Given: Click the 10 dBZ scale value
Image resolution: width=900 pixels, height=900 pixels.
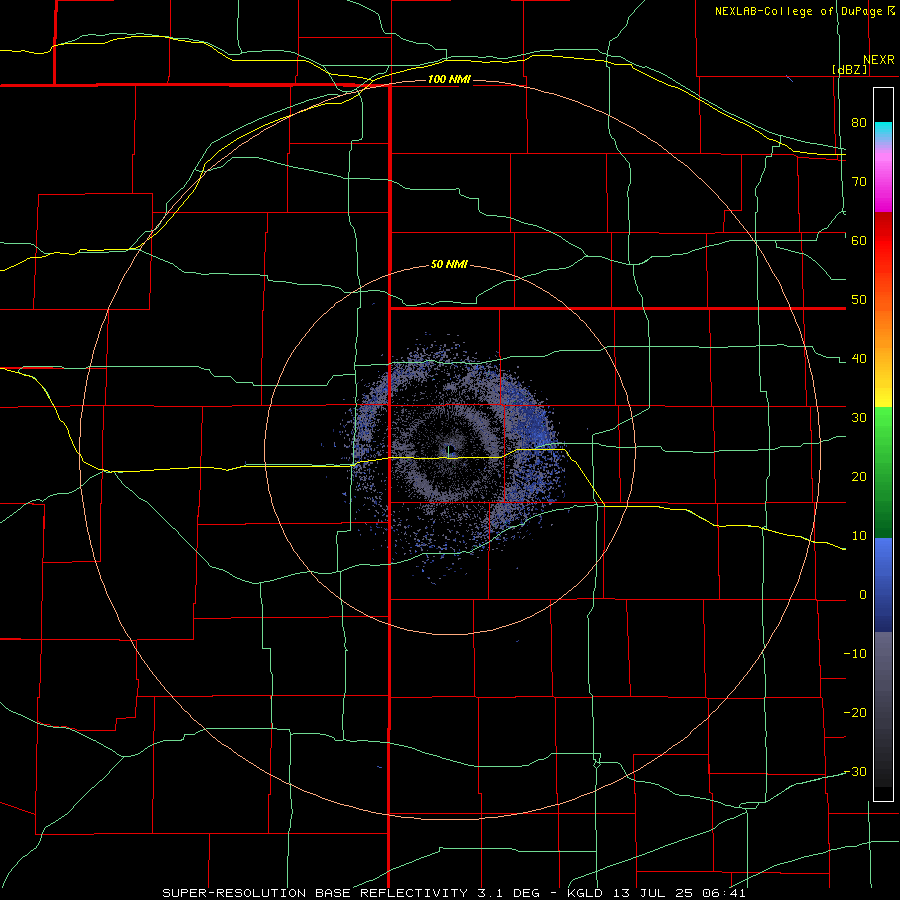Looking at the screenshot, I should click(x=859, y=536).
